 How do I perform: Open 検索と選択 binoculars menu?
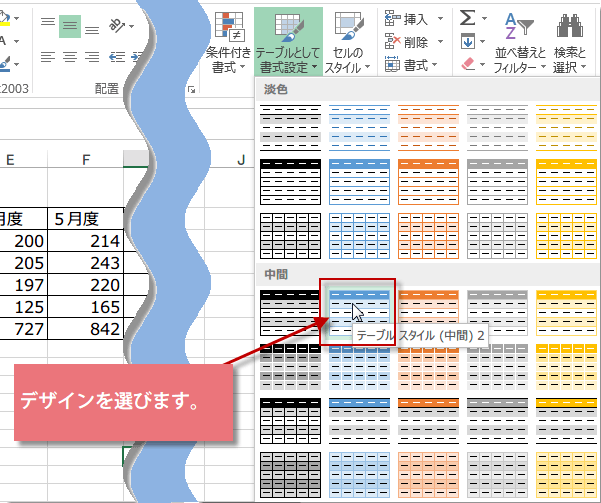[x=570, y=43]
